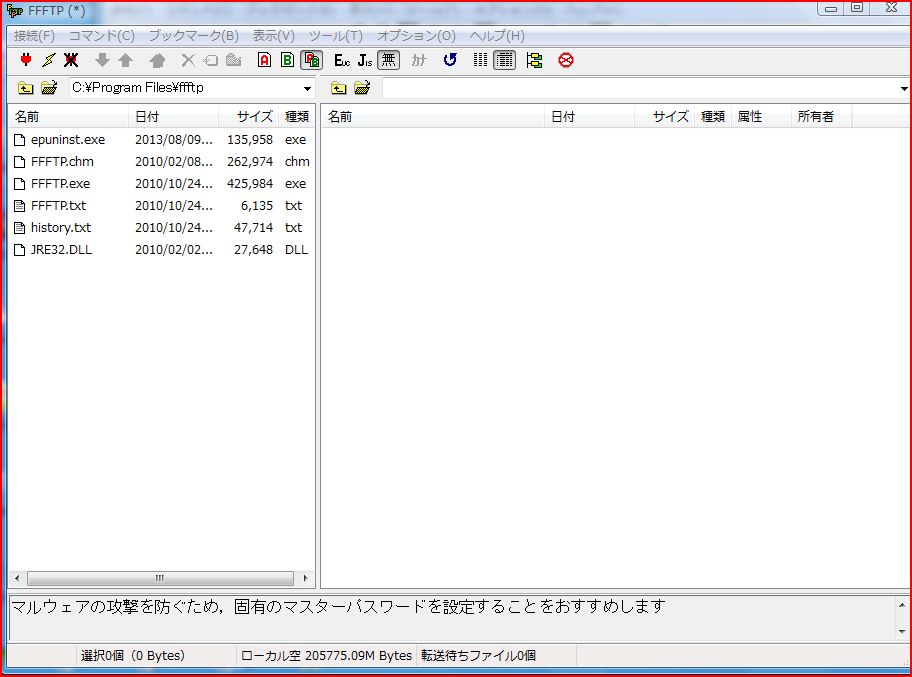Screen dimensions: 912x677
Task: Sort local files by 日付 column
Action: click(173, 117)
